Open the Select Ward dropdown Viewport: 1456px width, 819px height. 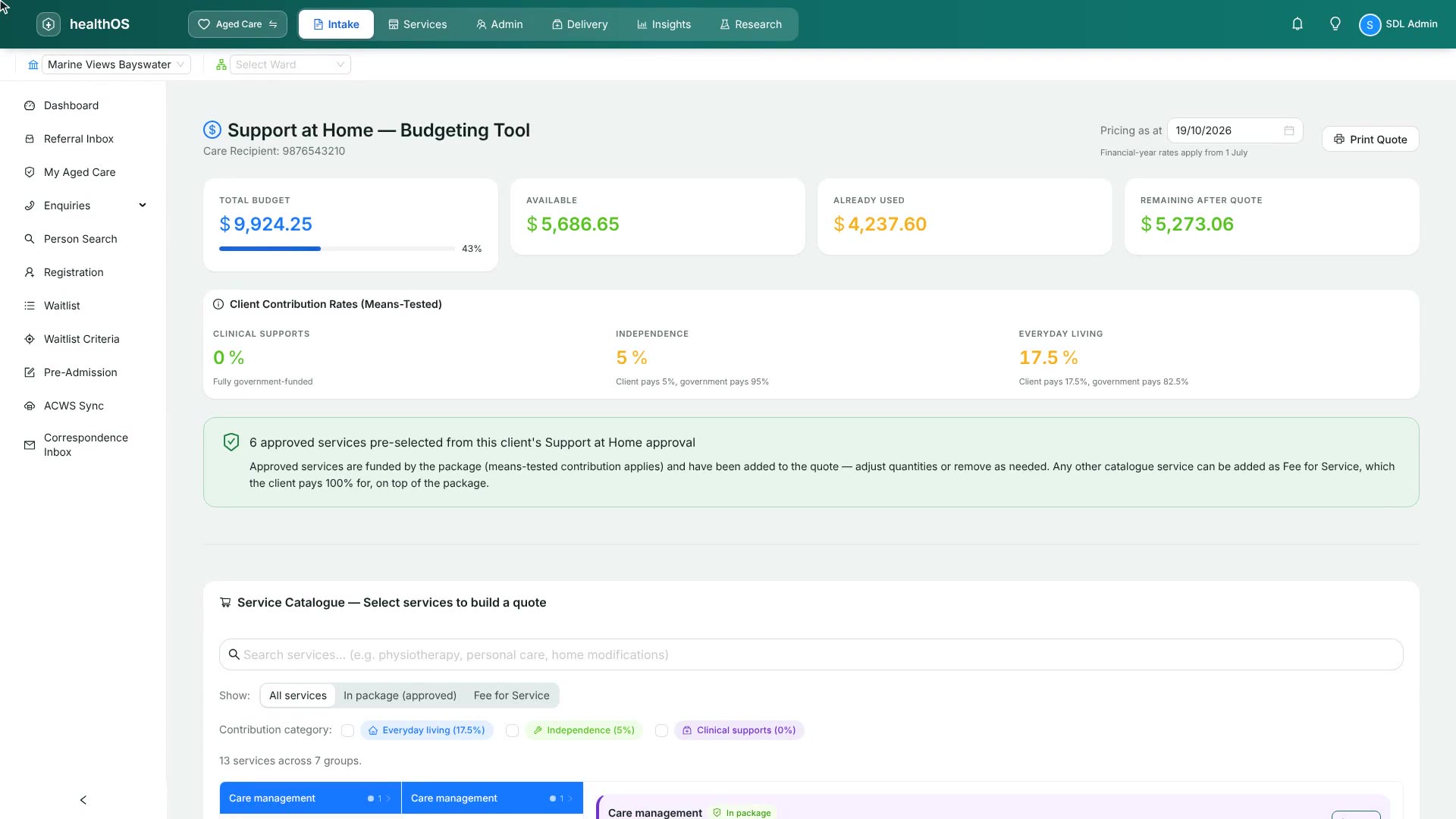[290, 64]
